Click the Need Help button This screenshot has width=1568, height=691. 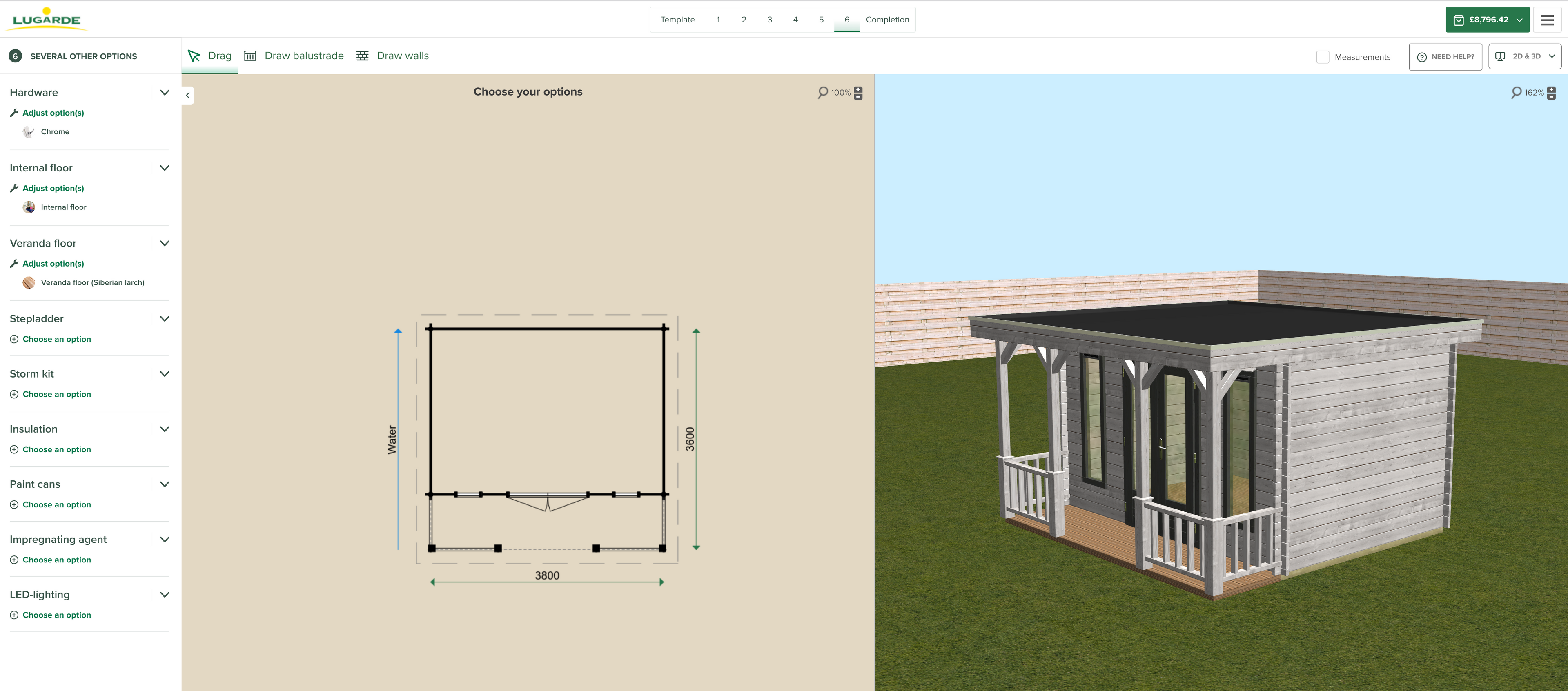pos(1445,57)
